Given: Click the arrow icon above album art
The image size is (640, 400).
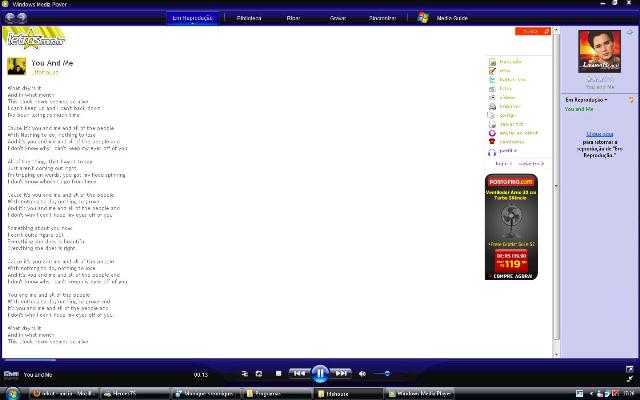Looking at the screenshot, I should coord(630,32).
